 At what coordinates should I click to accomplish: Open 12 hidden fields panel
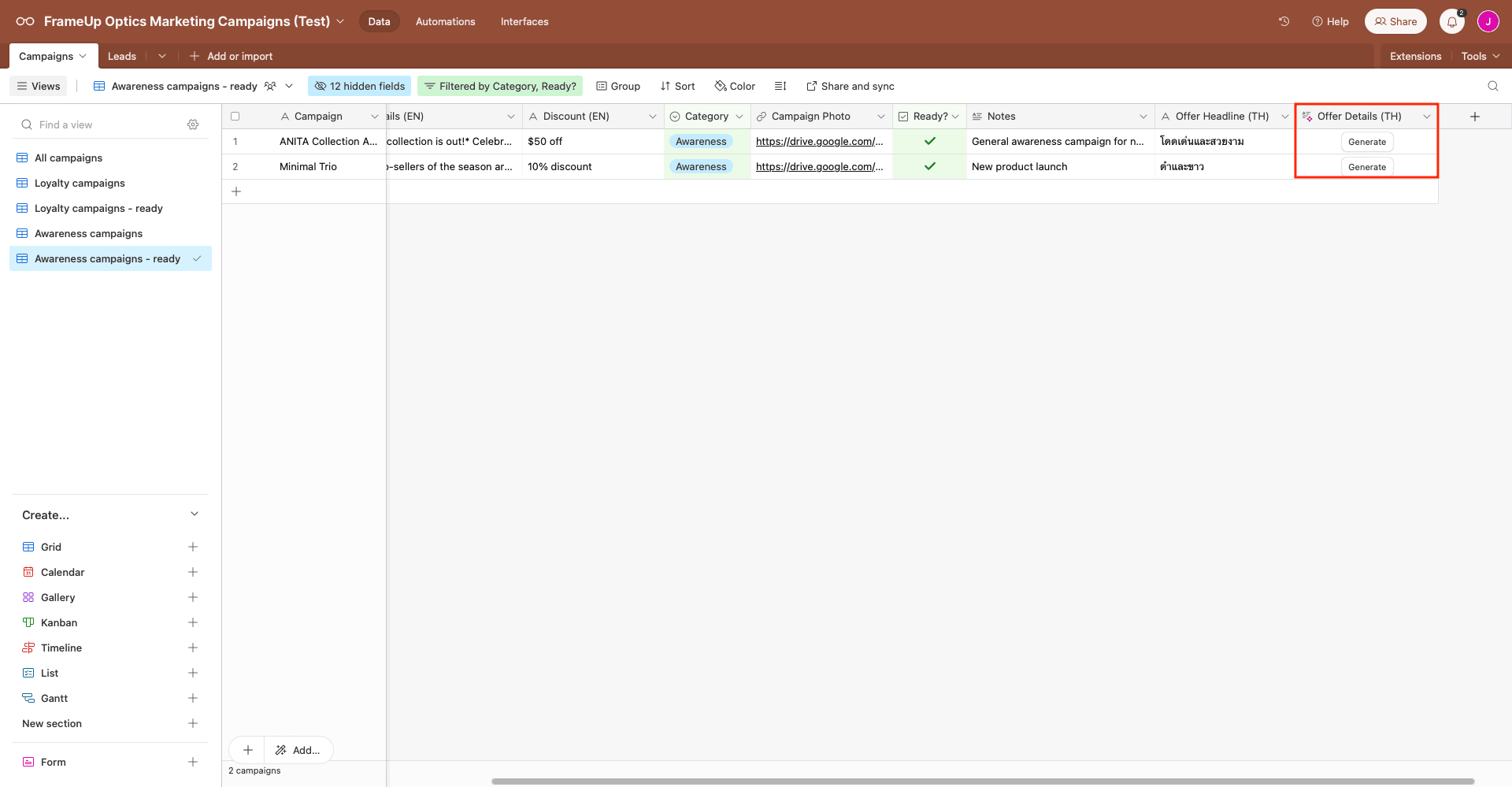tap(360, 86)
